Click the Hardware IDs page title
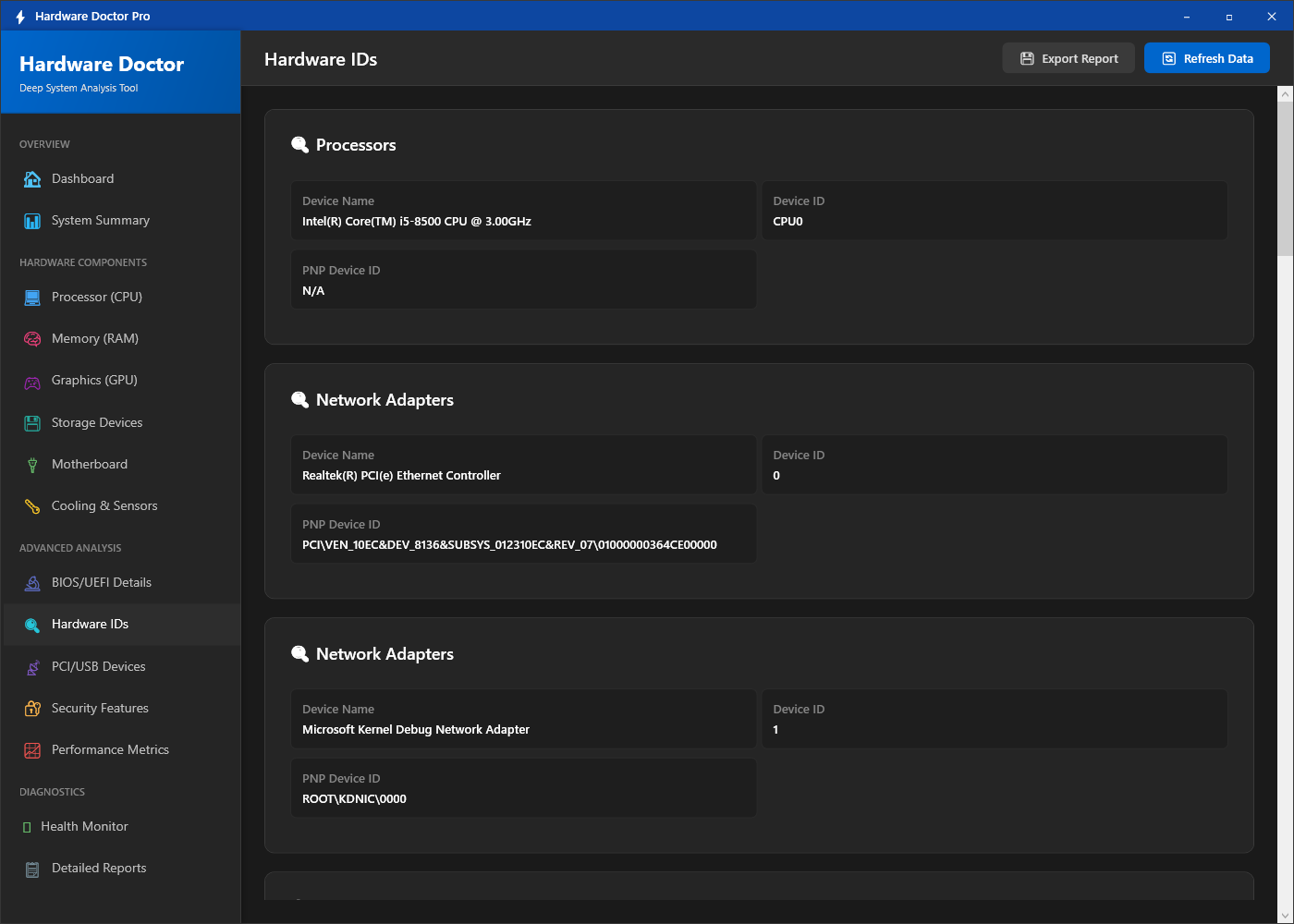Viewport: 1294px width, 924px height. click(321, 59)
